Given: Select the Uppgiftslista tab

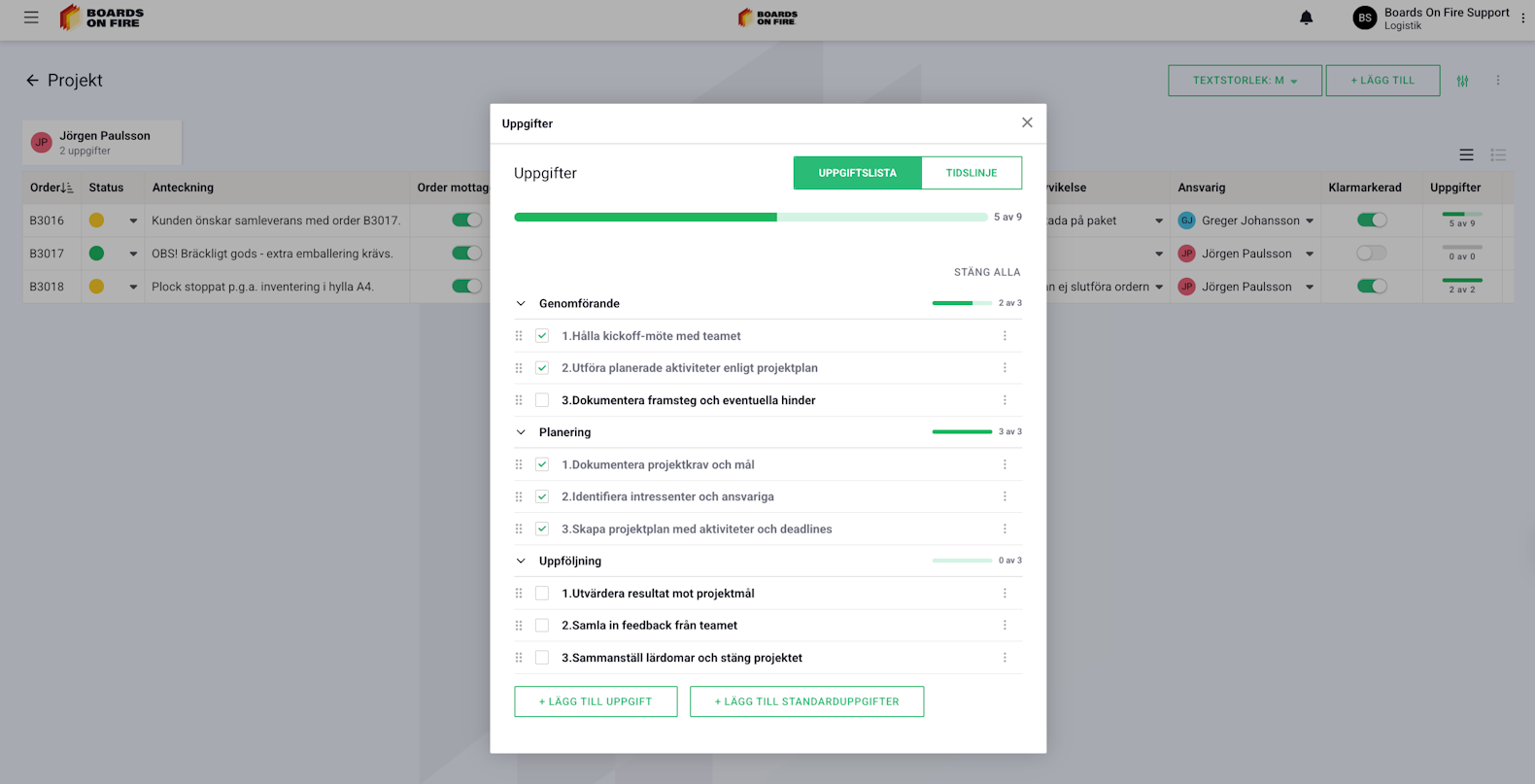Looking at the screenshot, I should [857, 173].
